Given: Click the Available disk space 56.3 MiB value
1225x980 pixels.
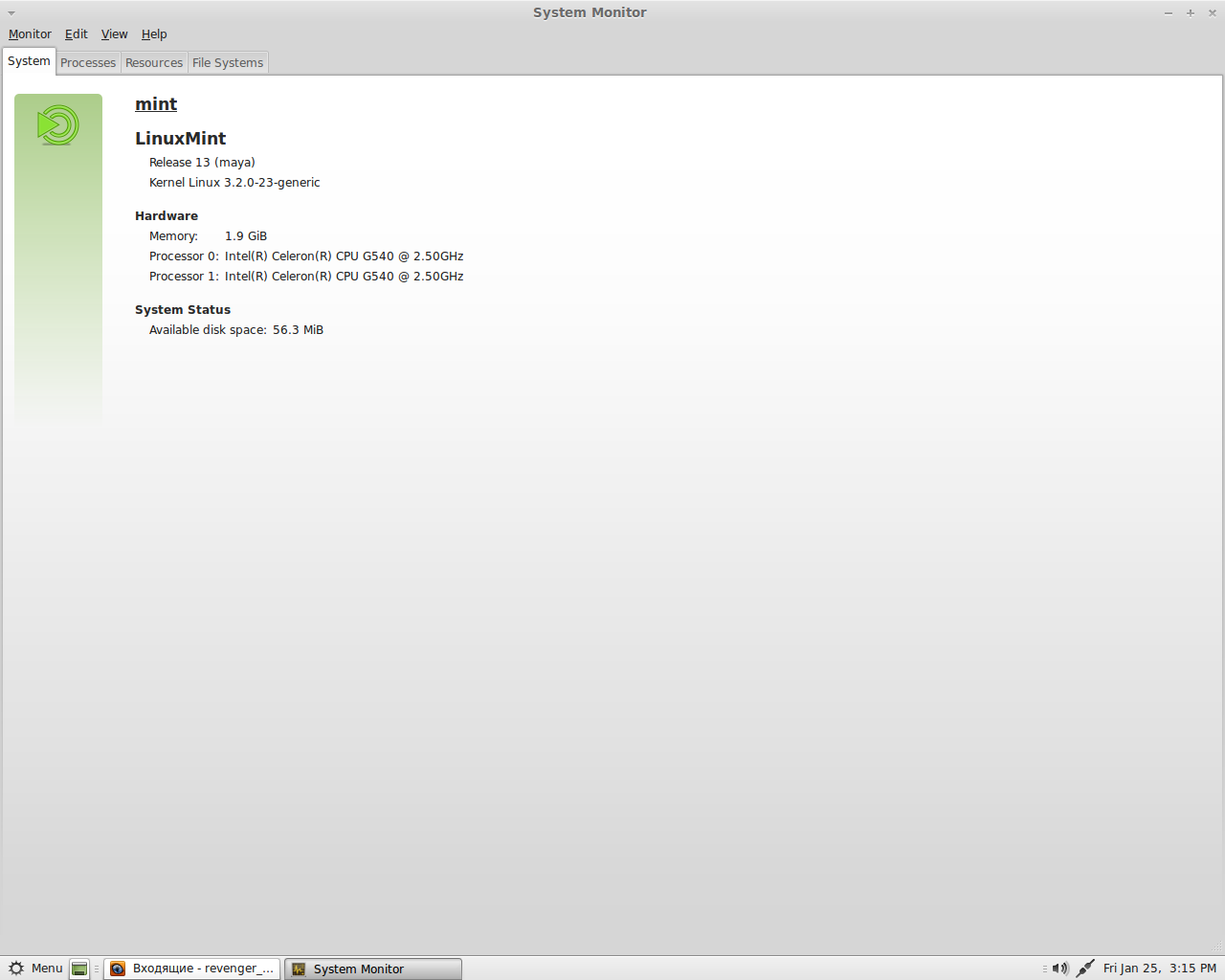Looking at the screenshot, I should pos(298,330).
